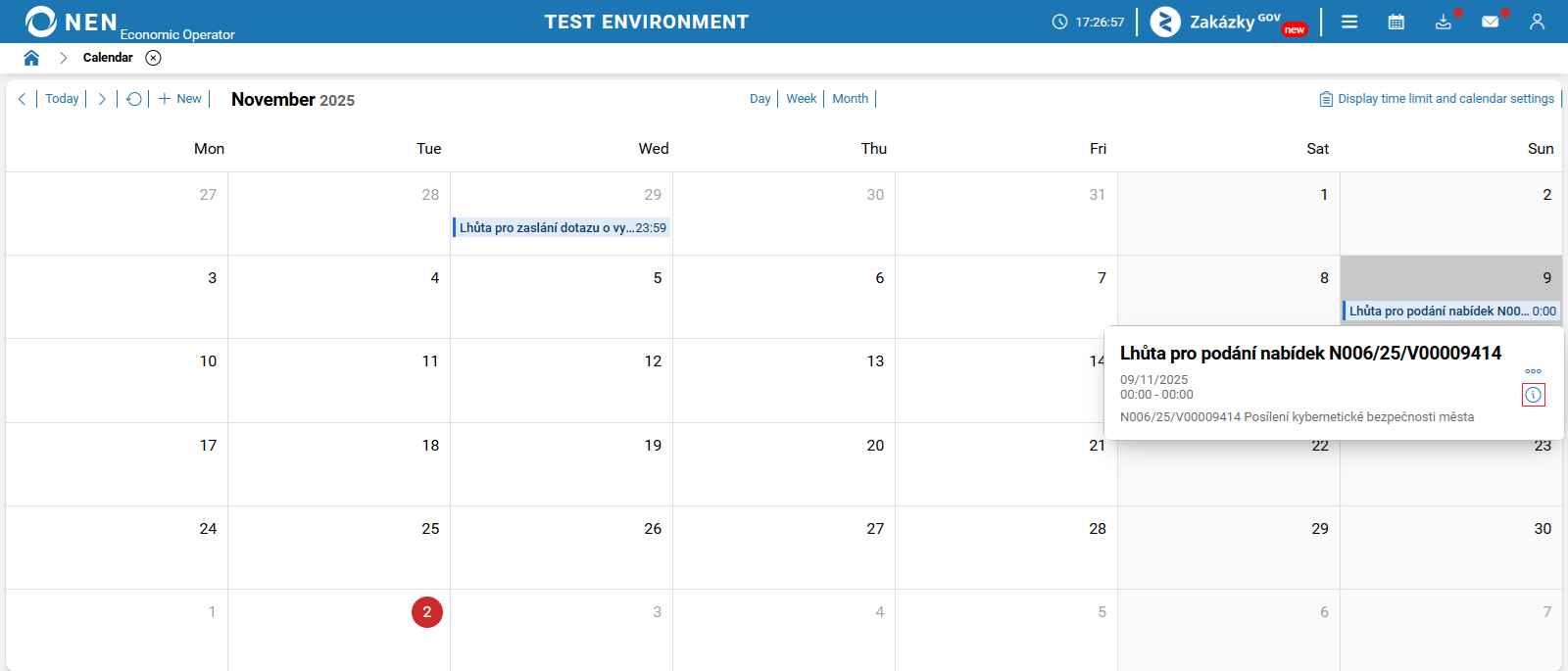The width and height of the screenshot is (1568, 671).
Task: Select November 28 cell
Action: [x=1006, y=548]
